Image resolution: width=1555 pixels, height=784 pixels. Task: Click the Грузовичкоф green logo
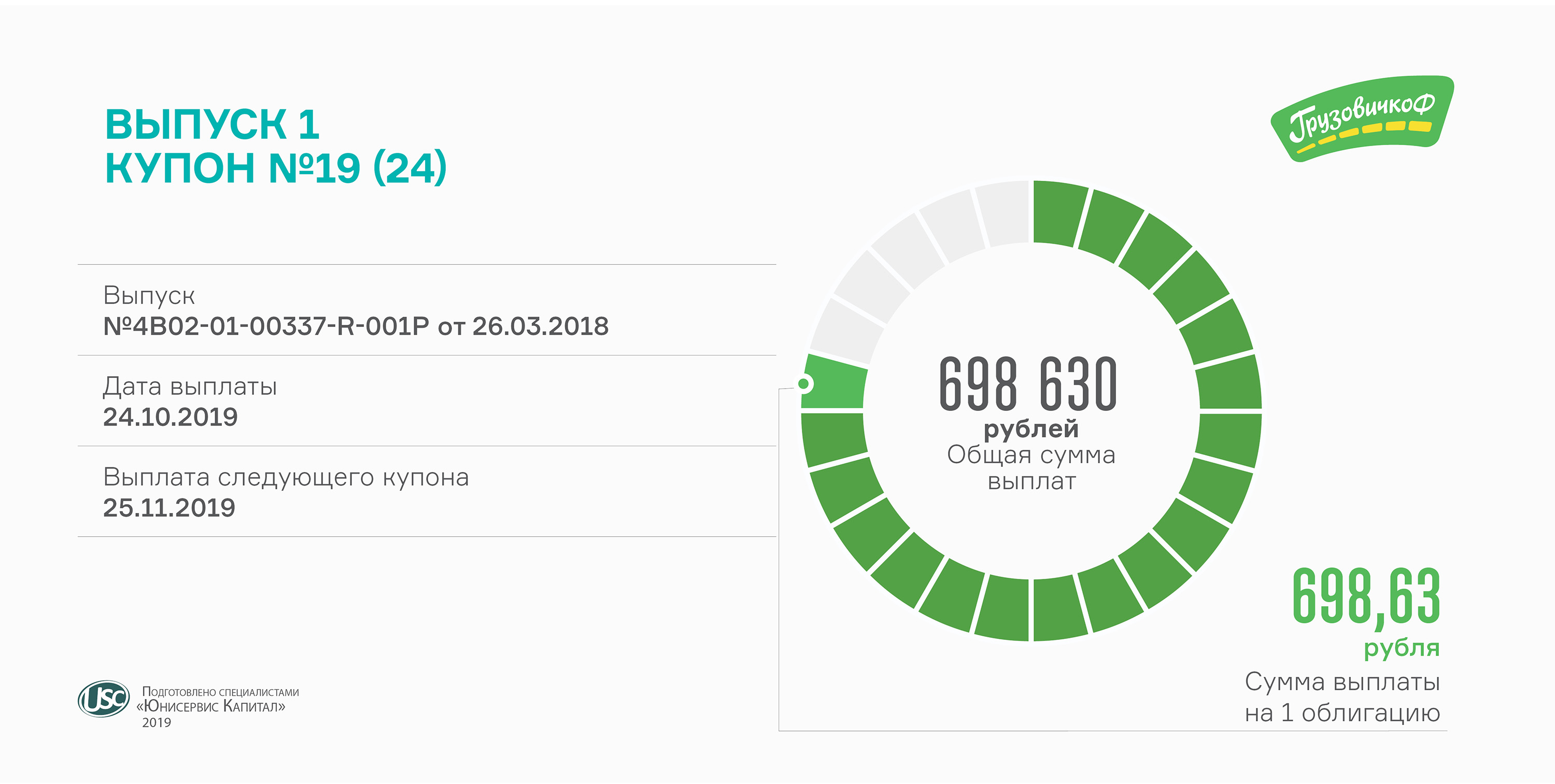1361,119
